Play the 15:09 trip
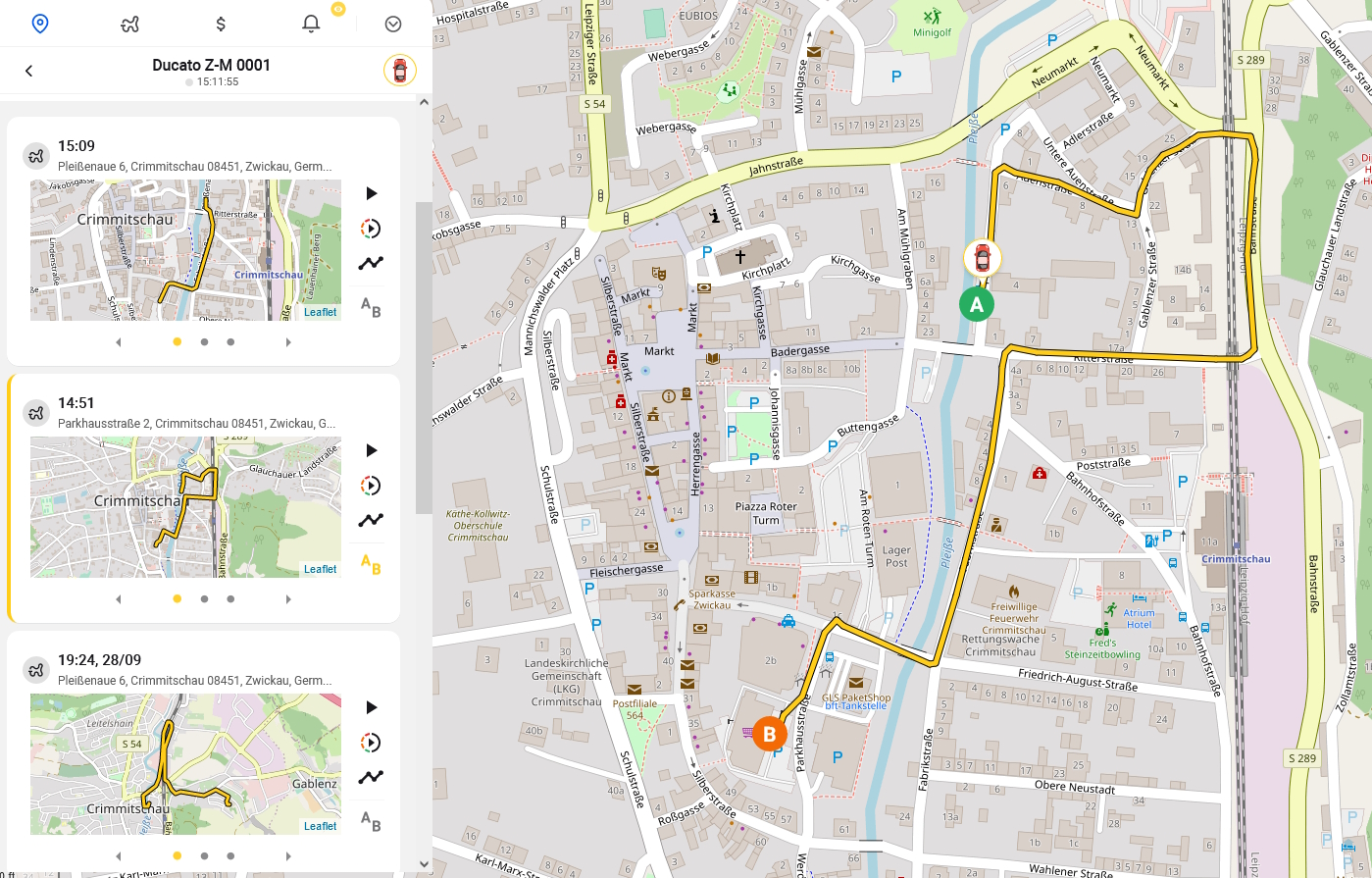The width and height of the screenshot is (1372, 878). coord(371,193)
